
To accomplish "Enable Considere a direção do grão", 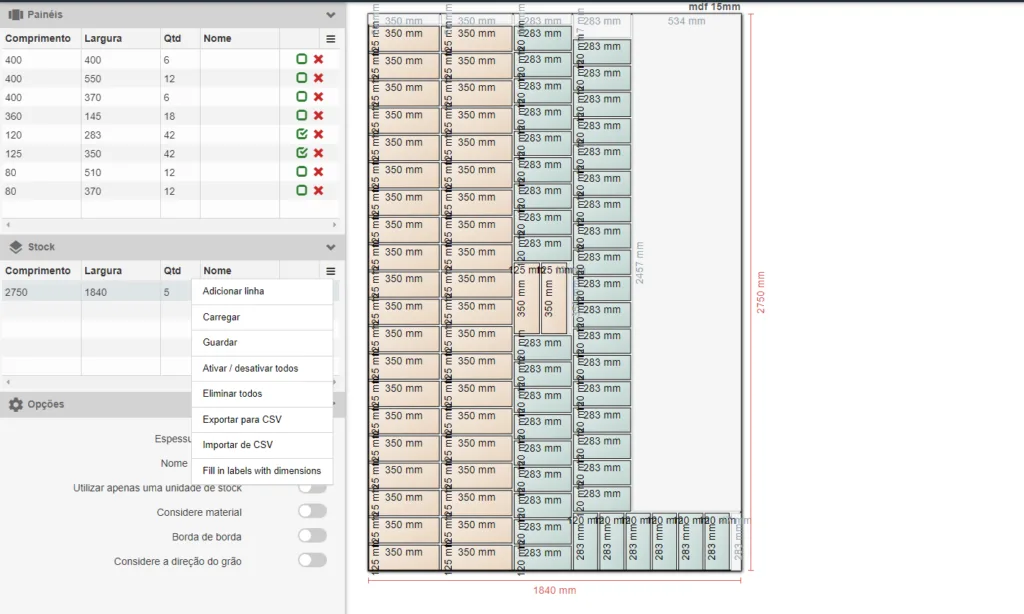I will coord(312,561).
